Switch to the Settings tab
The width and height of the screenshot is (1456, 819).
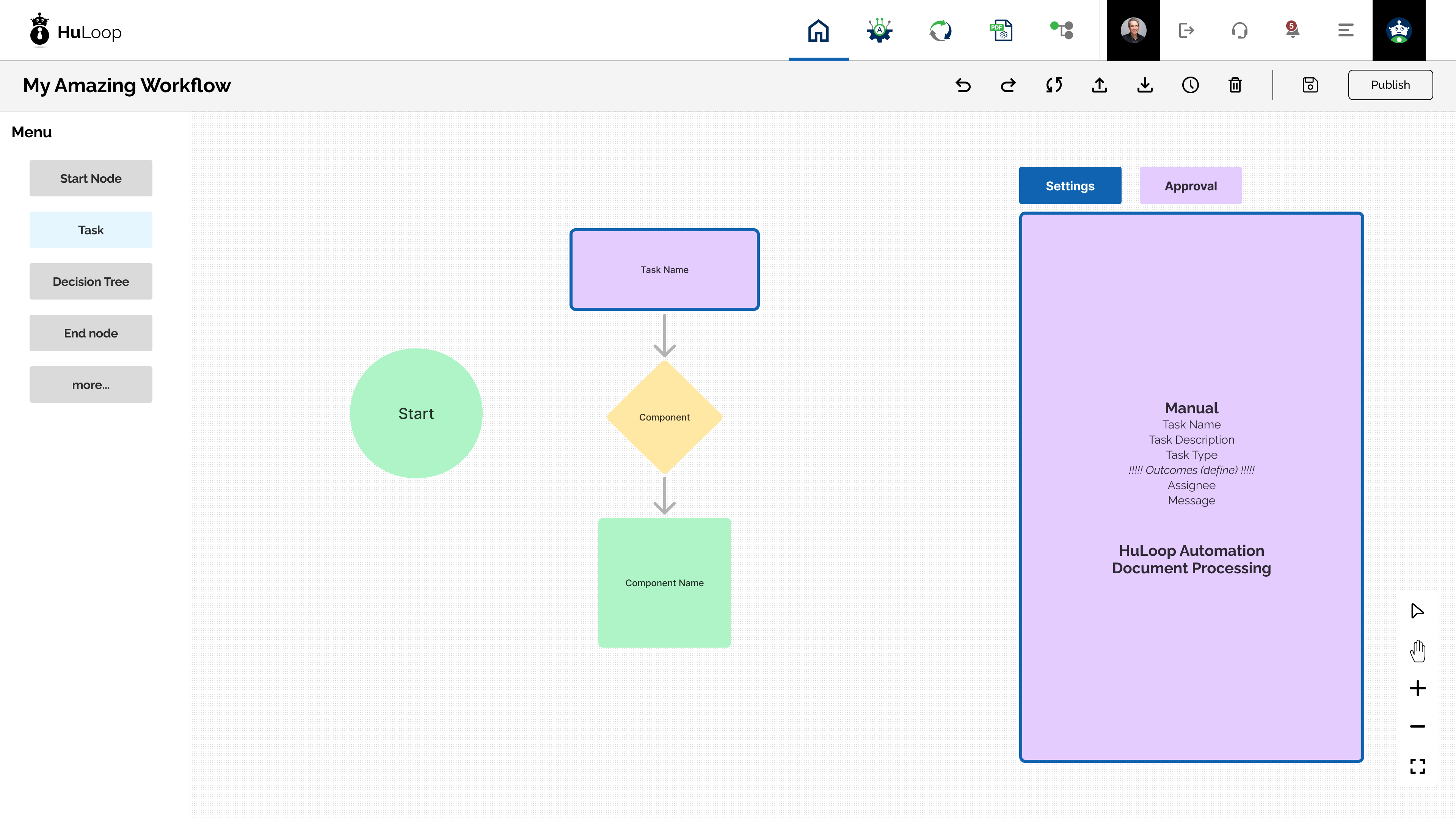tap(1070, 185)
